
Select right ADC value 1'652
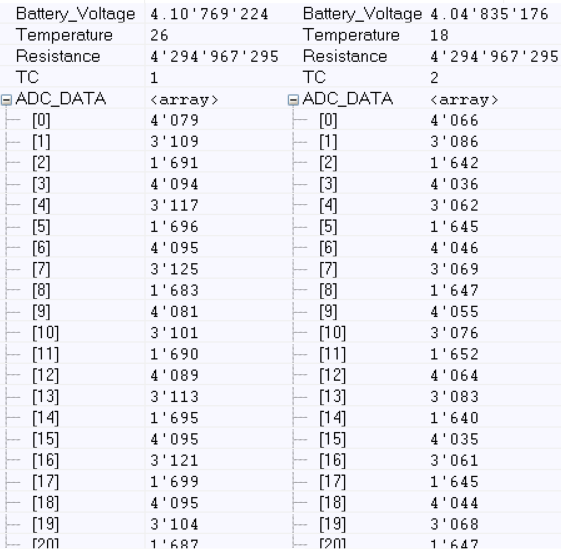(x=454, y=354)
